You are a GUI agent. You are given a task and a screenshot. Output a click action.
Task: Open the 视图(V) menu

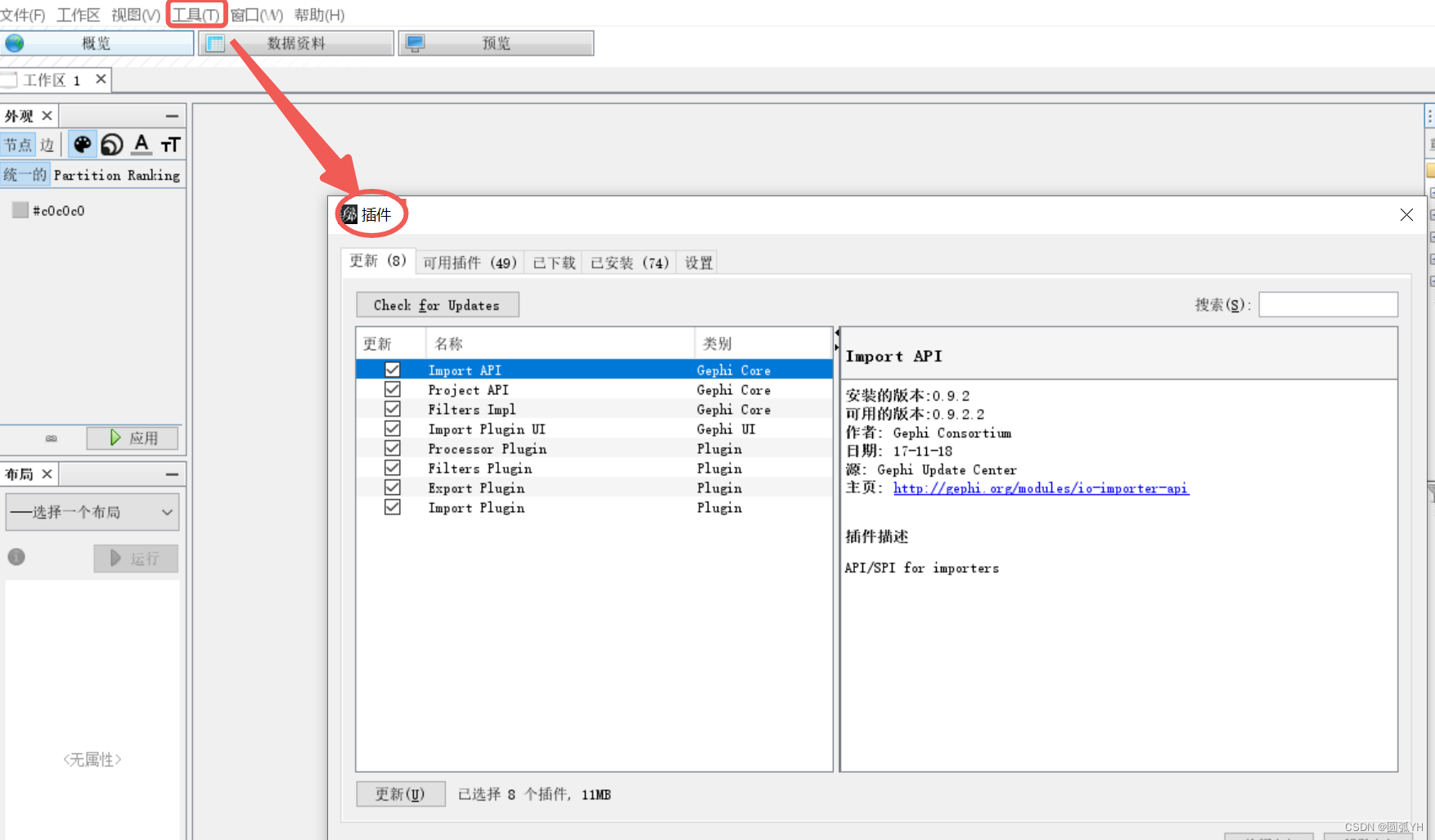coord(136,15)
